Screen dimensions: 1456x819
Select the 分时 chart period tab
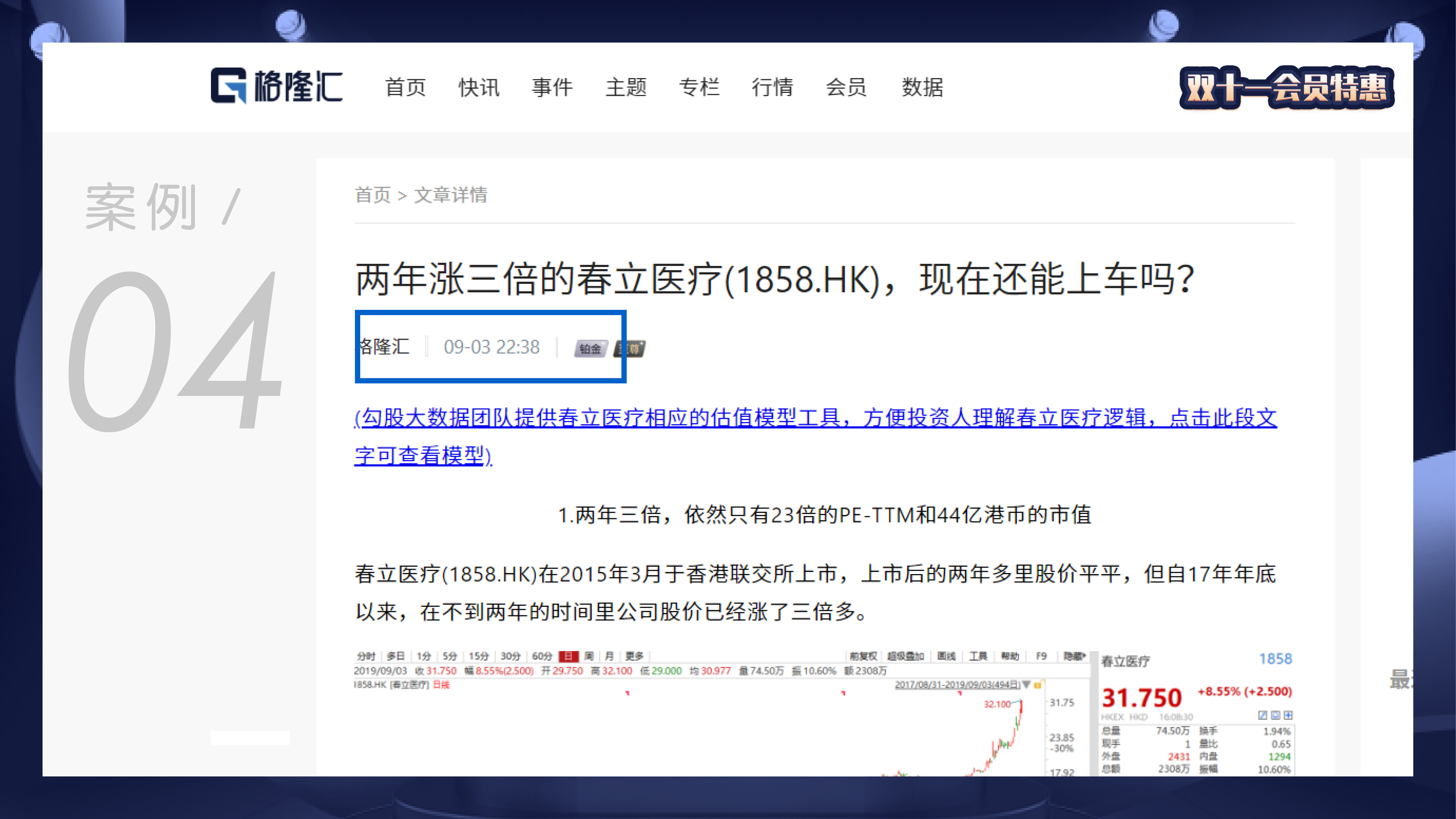coord(366,656)
